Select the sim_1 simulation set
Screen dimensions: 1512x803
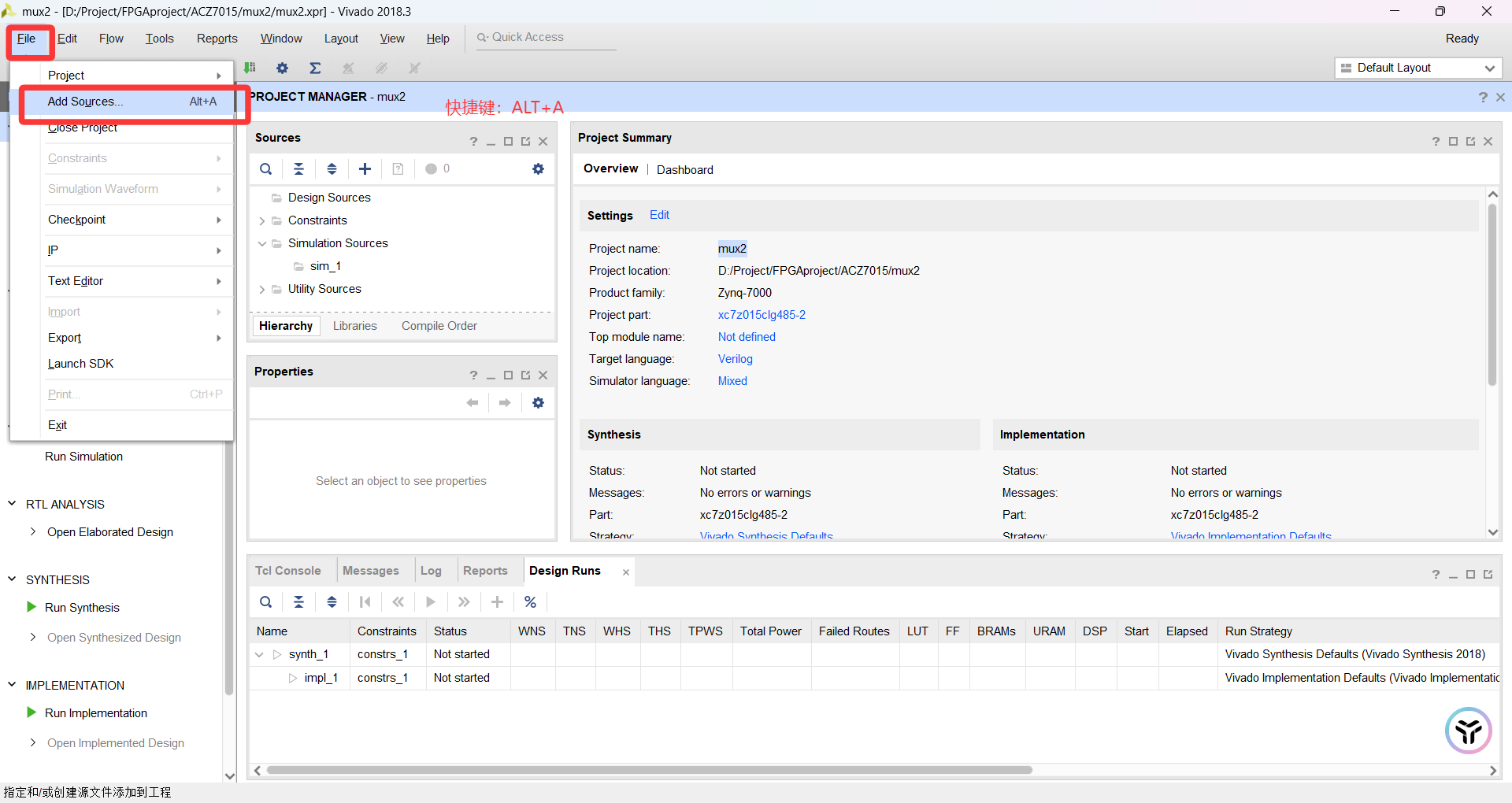click(325, 267)
